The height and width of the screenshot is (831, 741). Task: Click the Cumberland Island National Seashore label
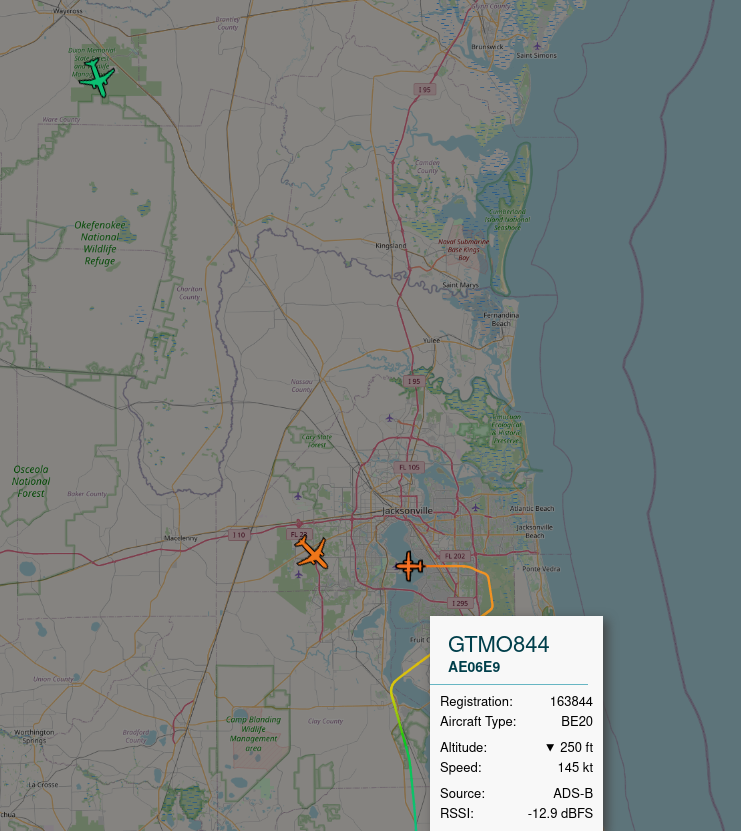point(508,219)
